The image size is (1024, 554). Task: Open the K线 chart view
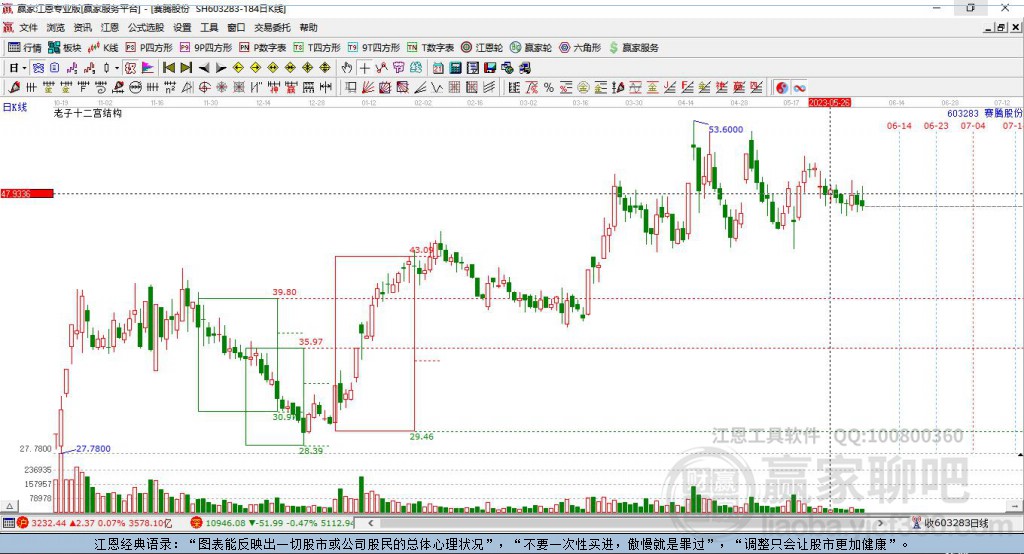[x=103, y=48]
